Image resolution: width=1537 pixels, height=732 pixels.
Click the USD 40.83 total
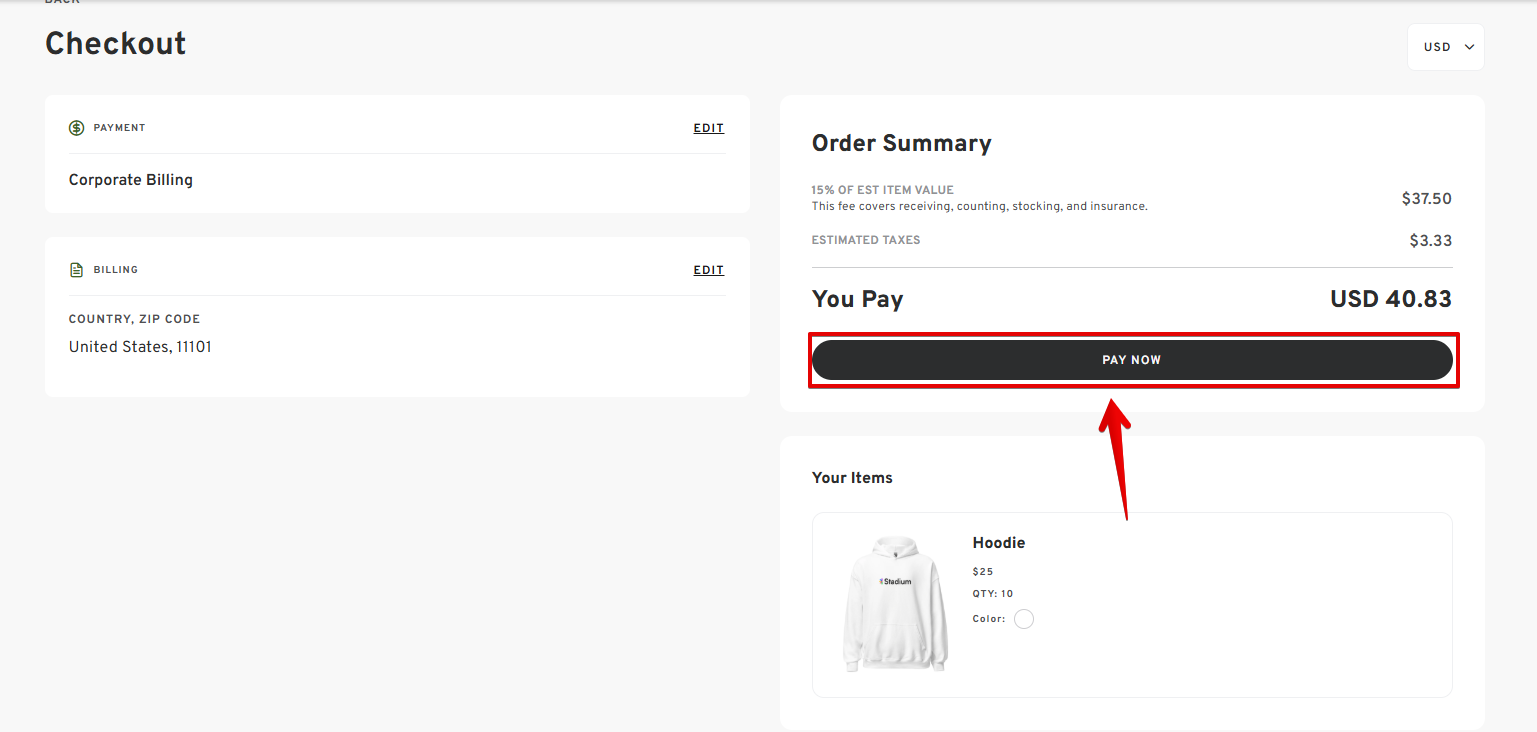coord(1390,299)
